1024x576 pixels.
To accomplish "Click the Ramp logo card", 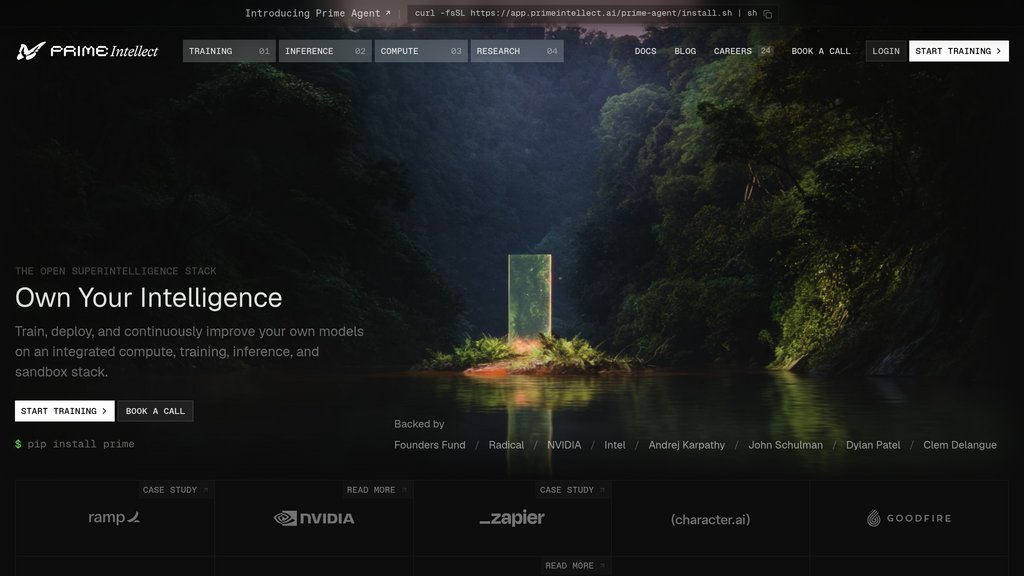I will (x=115, y=519).
